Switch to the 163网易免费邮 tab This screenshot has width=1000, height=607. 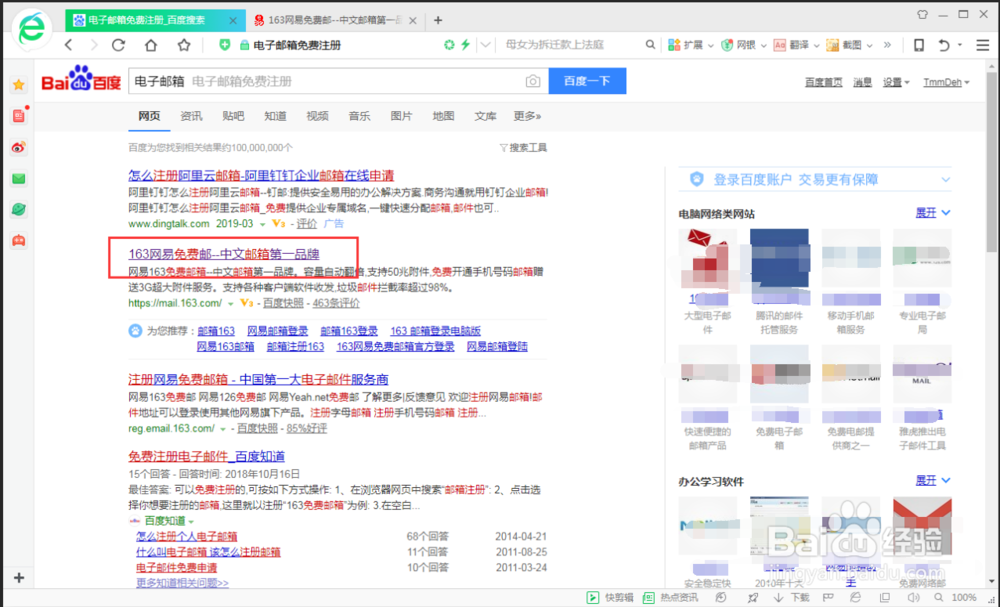click(x=334, y=20)
